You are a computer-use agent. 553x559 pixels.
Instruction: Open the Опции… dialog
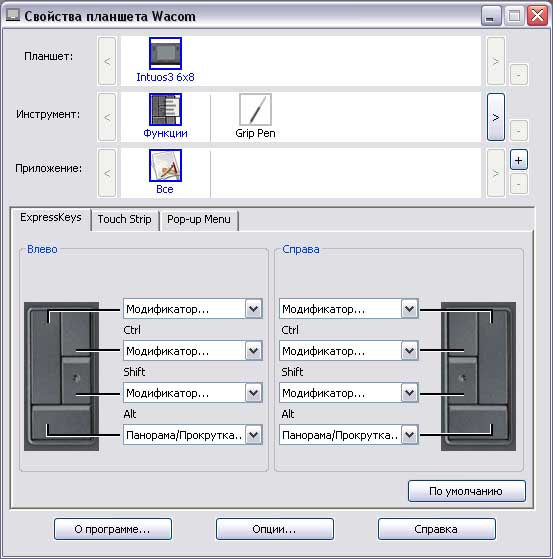275,529
